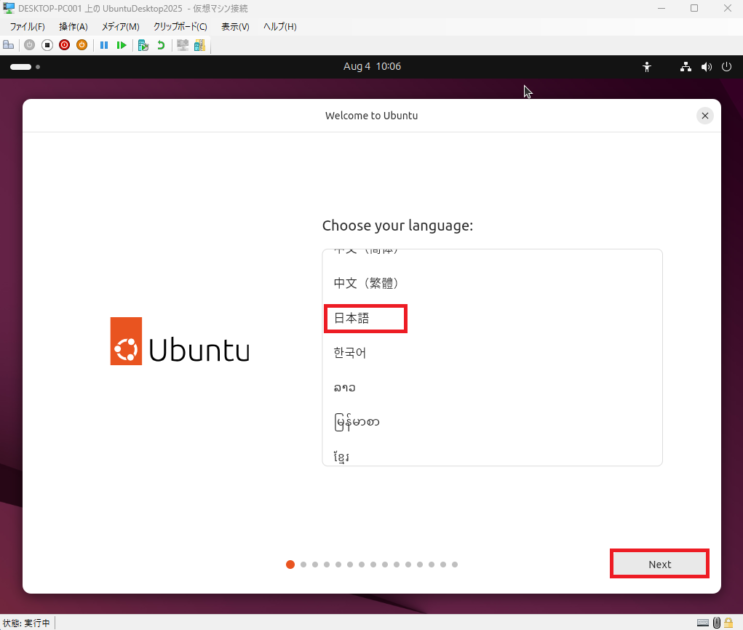
Task: Revert VM with green arrow icon
Action: (x=161, y=45)
